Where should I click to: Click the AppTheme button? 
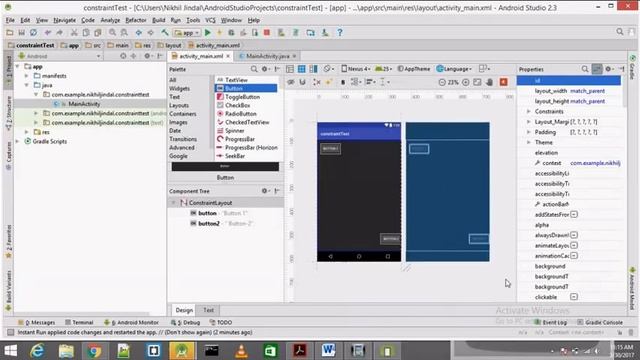(x=414, y=69)
